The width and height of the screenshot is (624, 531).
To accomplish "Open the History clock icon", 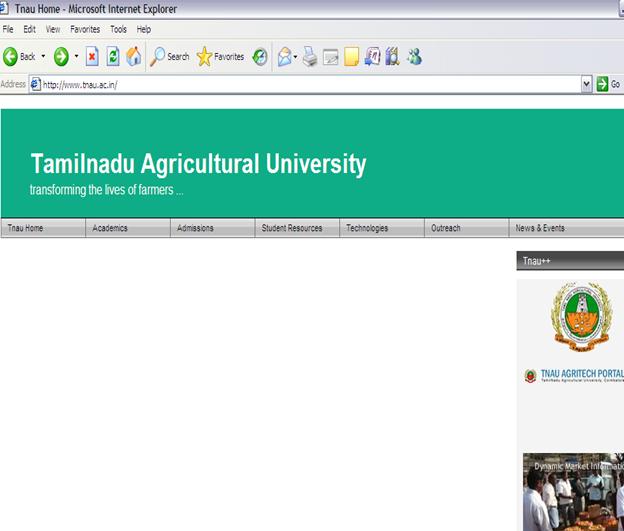I will coord(260,57).
